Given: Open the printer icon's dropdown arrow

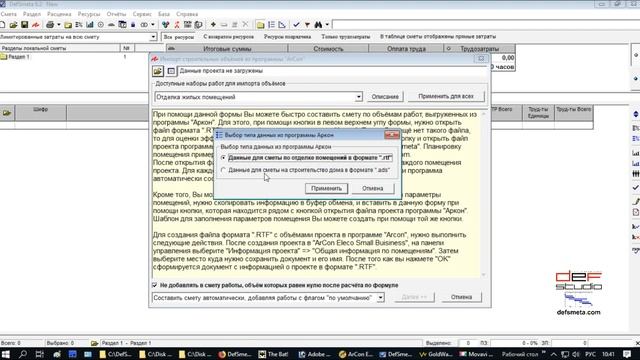Looking at the screenshot, I should coord(59,25).
